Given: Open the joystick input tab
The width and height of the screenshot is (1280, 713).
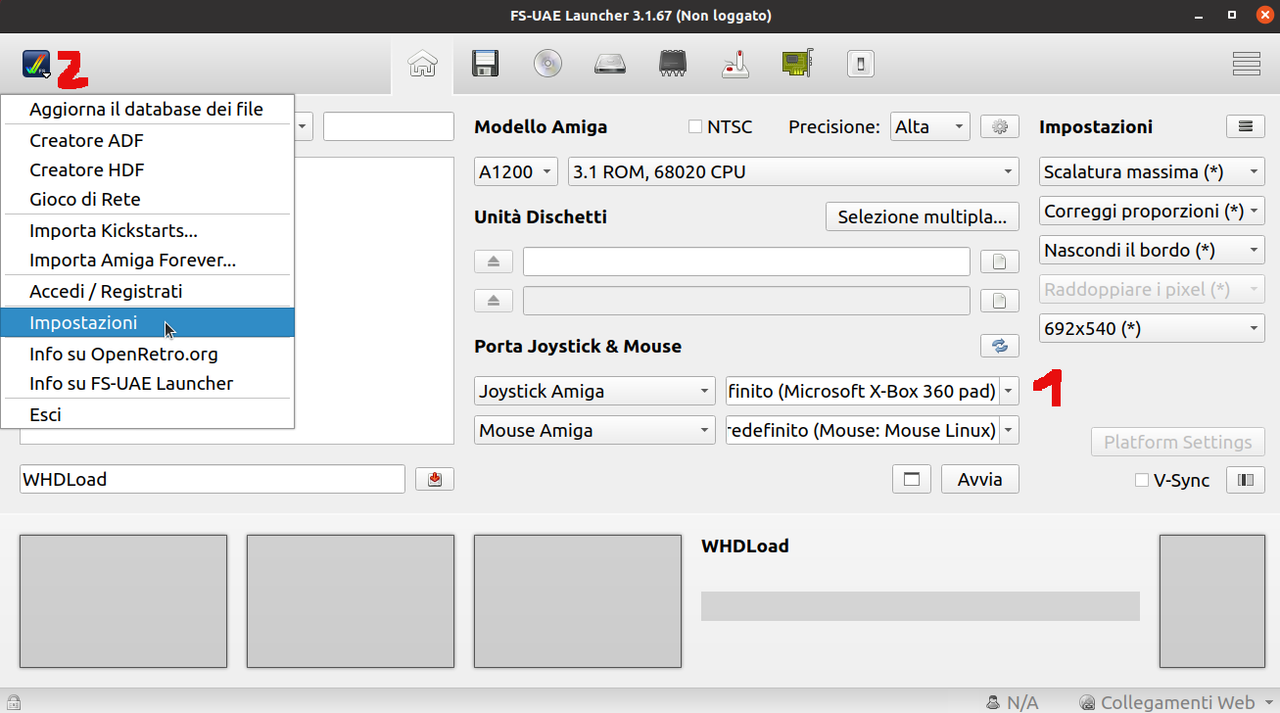Looking at the screenshot, I should 735,65.
